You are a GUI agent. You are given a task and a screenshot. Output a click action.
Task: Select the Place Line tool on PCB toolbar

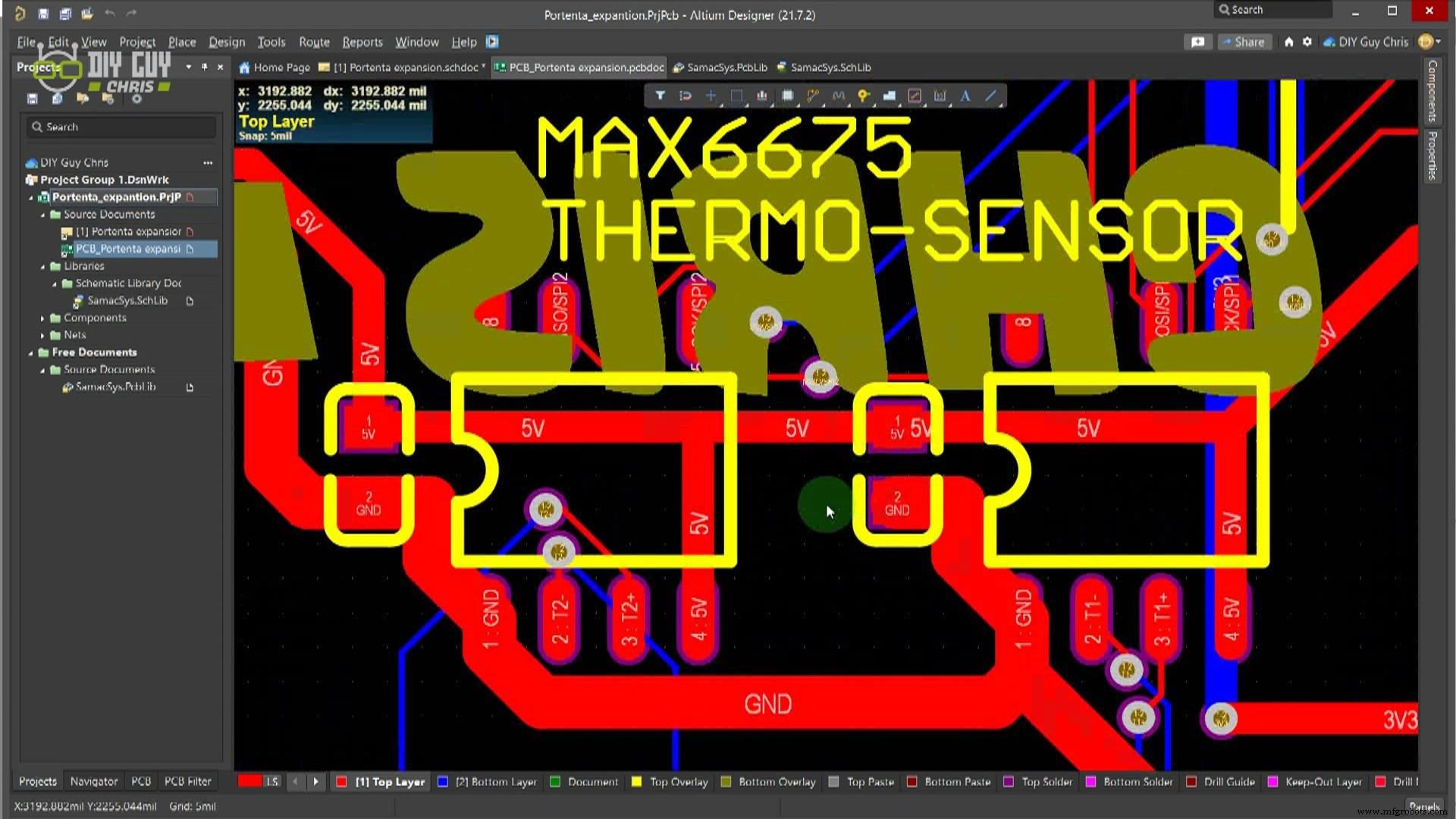pos(991,96)
